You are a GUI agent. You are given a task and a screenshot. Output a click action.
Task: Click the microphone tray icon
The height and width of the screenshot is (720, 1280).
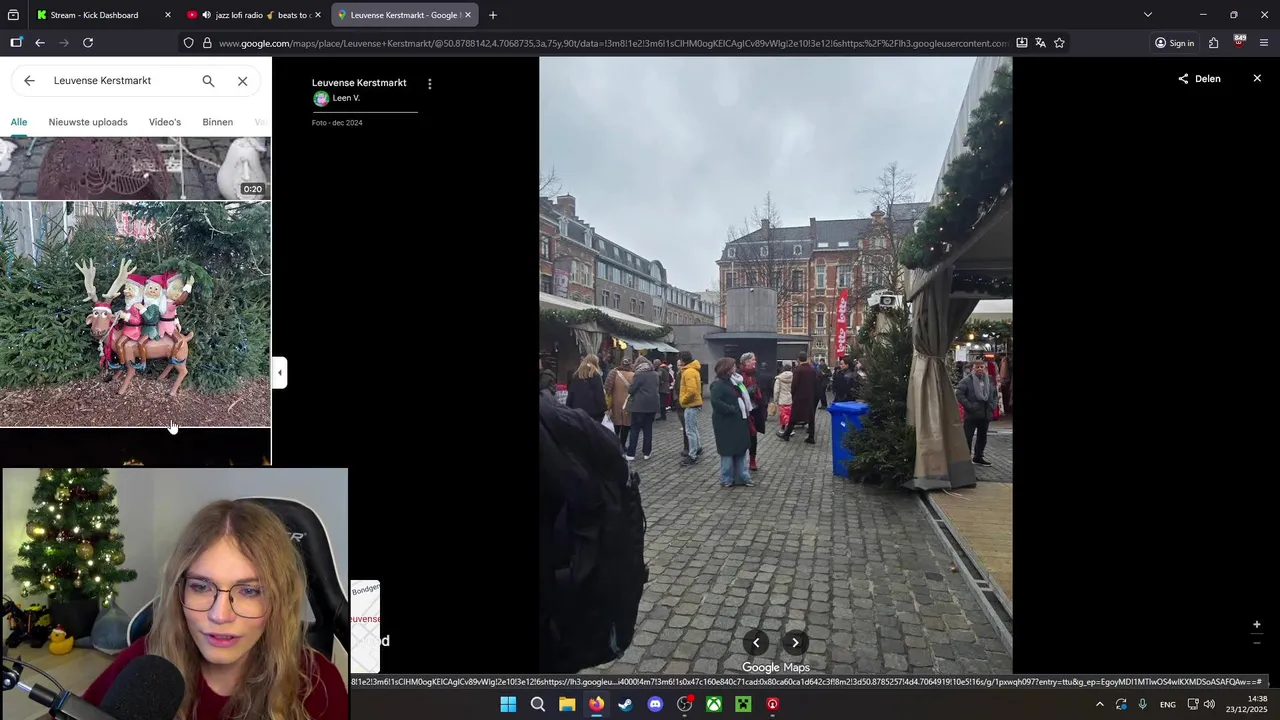[1143, 704]
